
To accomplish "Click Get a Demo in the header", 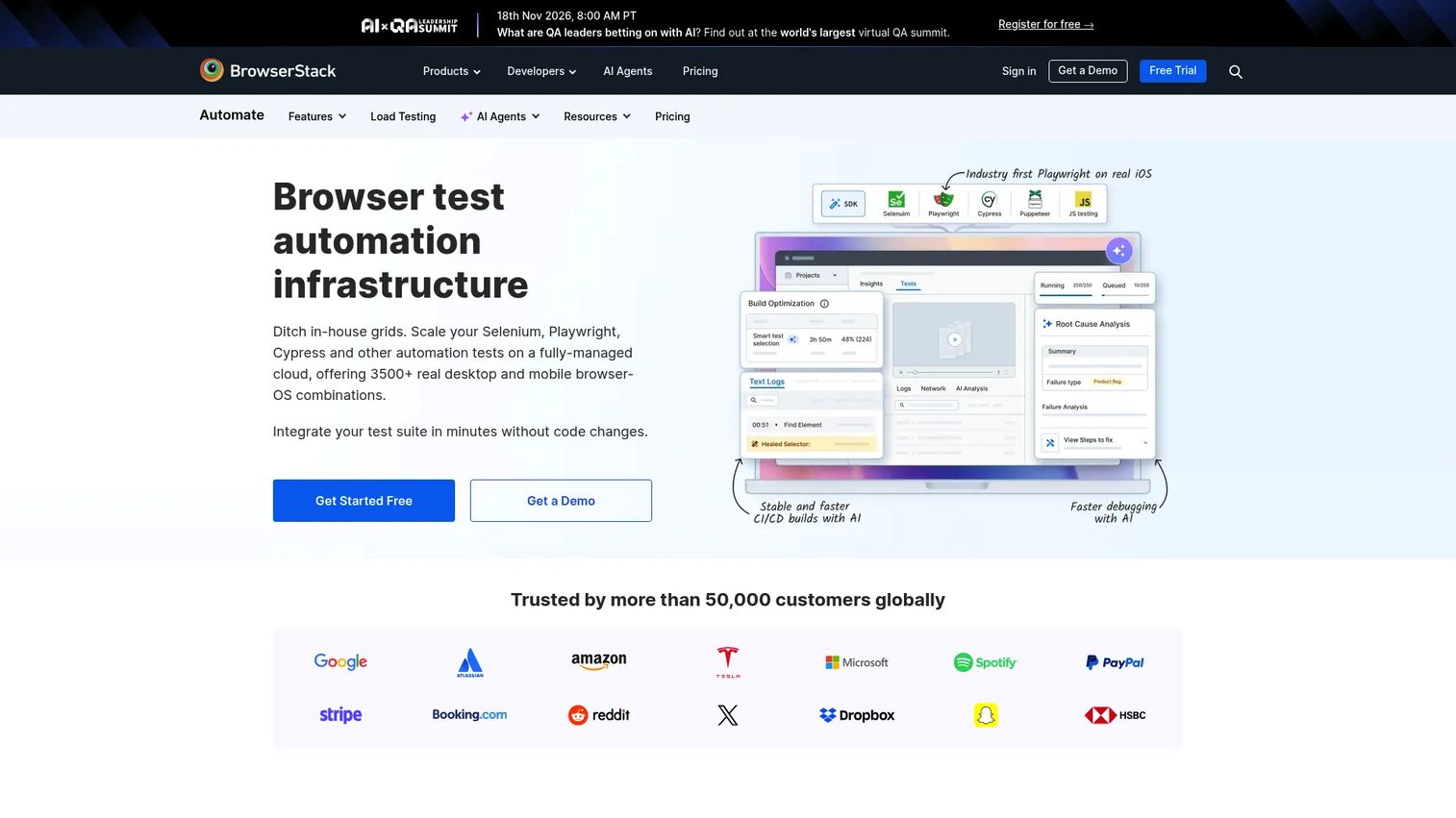I will click(1088, 71).
